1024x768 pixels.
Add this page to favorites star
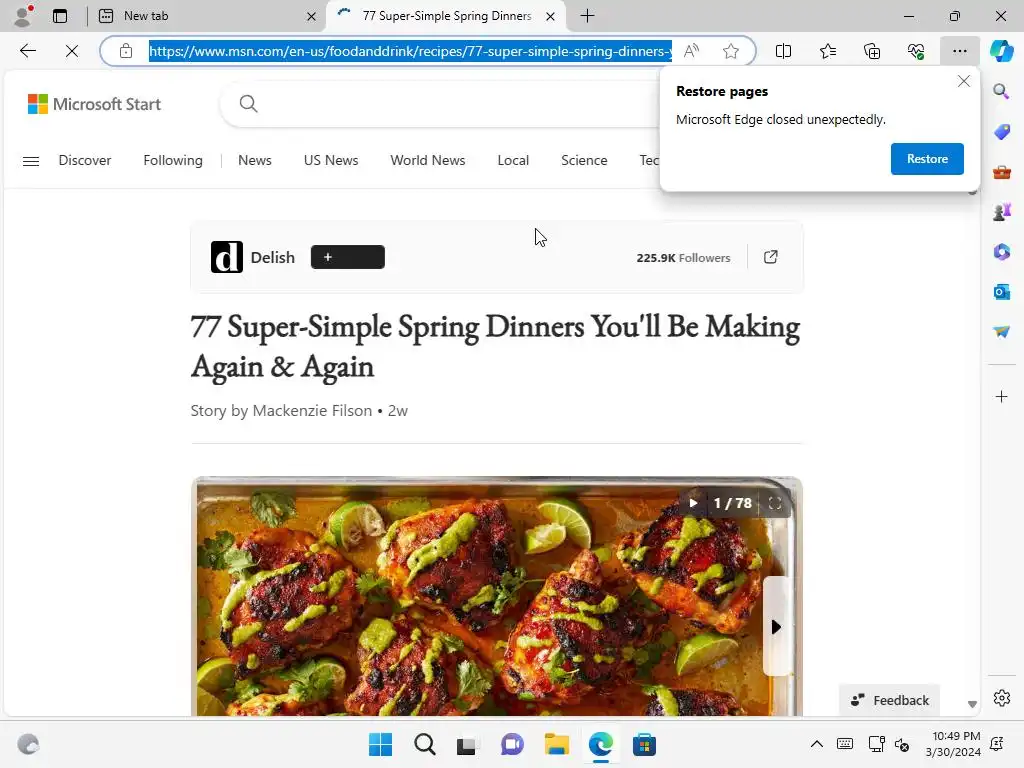731,51
